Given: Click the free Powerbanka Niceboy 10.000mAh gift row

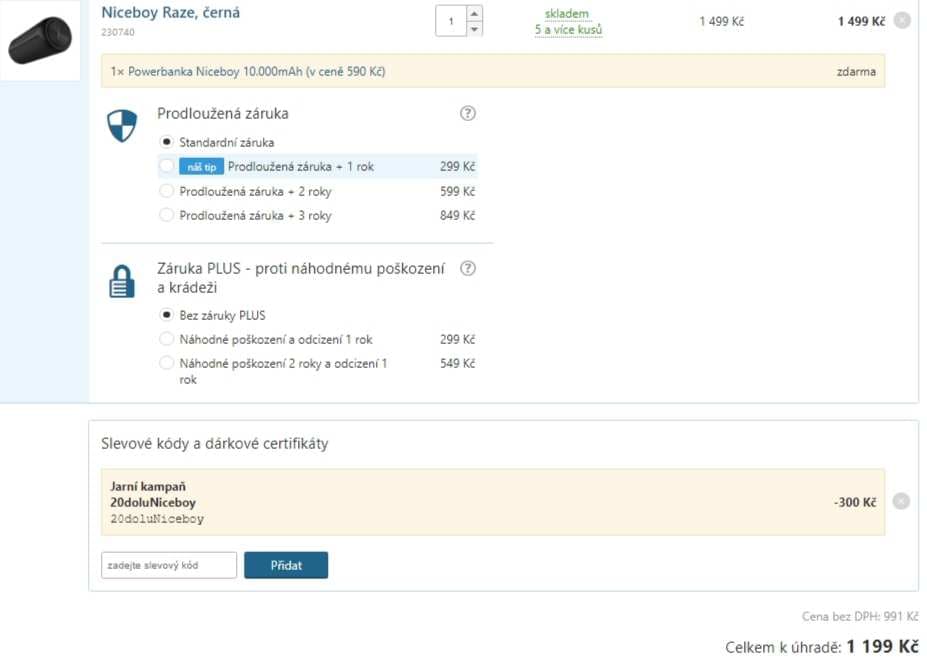Looking at the screenshot, I should [493, 71].
